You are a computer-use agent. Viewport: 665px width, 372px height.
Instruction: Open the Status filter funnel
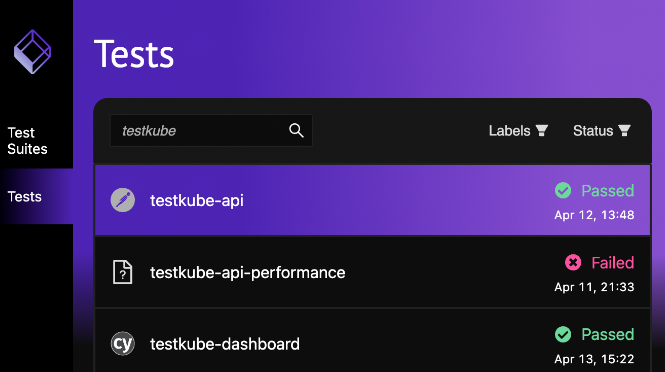pos(624,131)
